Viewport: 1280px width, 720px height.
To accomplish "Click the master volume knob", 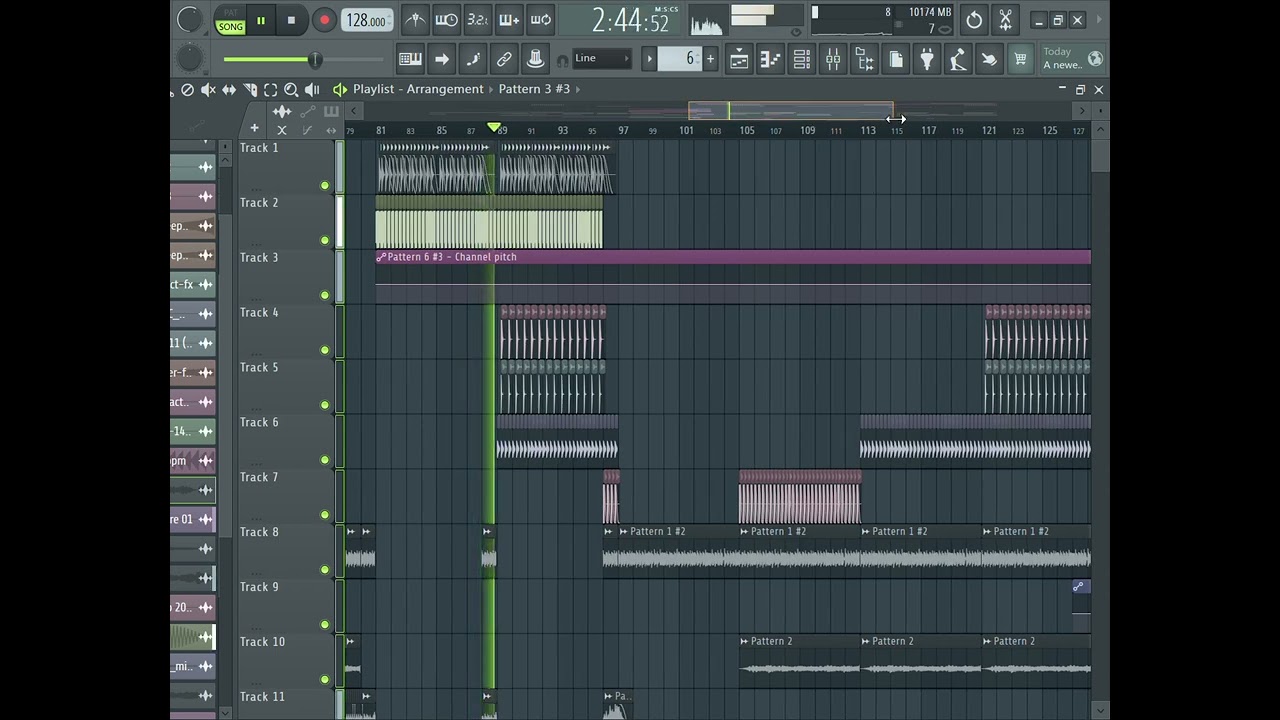I will point(189,19).
